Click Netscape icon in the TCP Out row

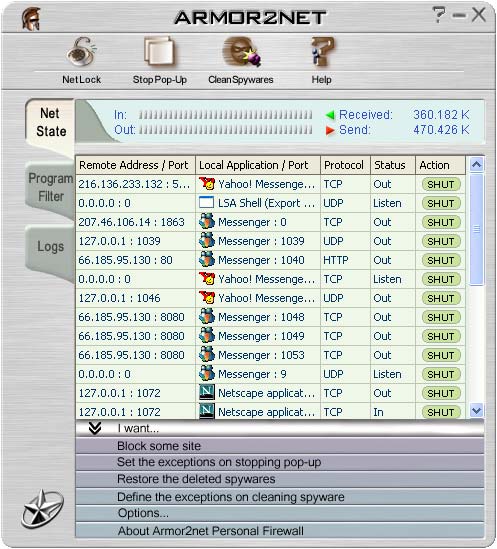pyautogui.click(x=206, y=392)
